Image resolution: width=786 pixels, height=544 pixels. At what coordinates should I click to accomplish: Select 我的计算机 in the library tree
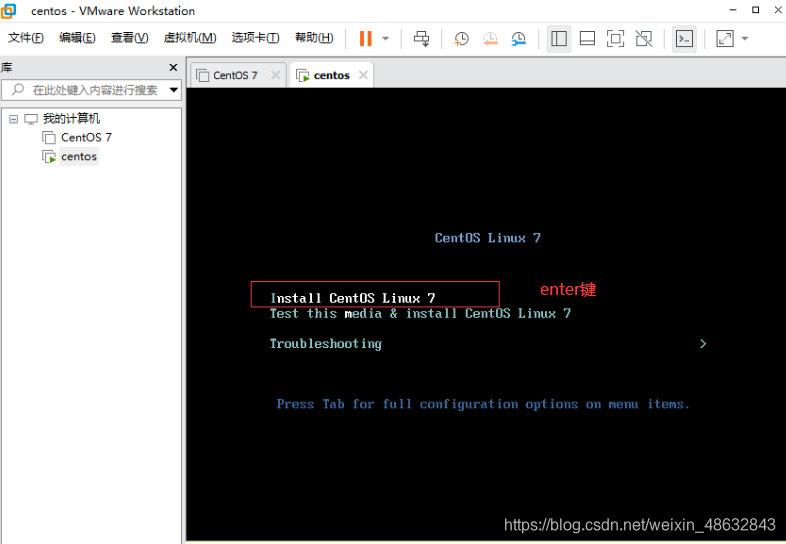click(71, 119)
